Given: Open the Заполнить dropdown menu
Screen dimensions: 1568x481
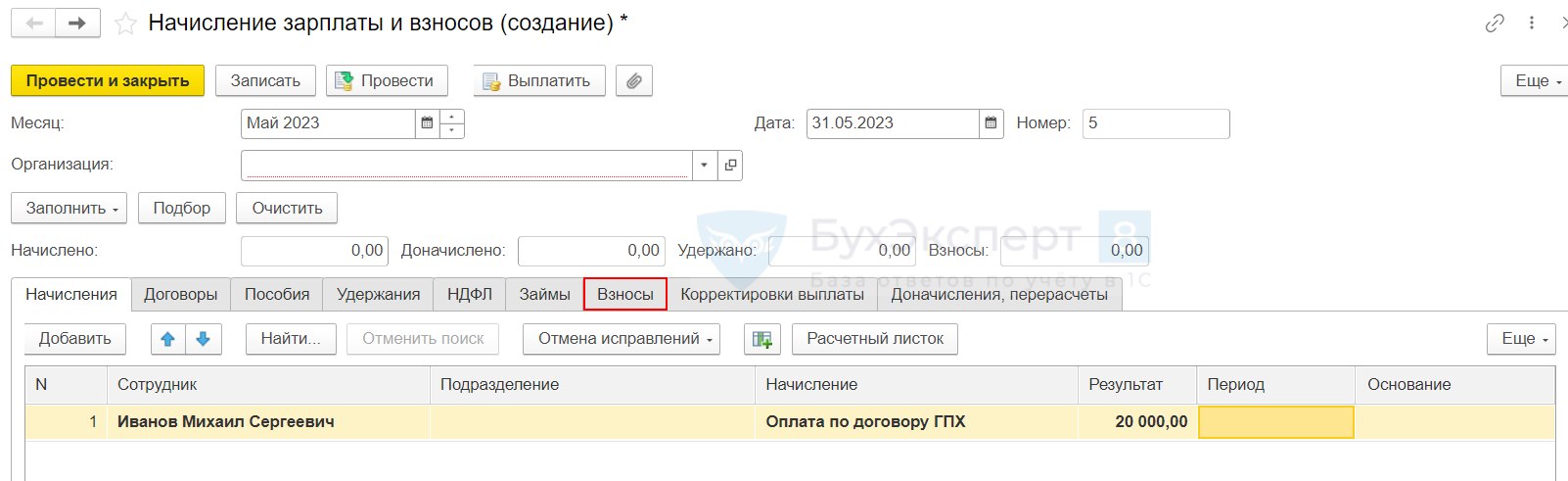Looking at the screenshot, I should click(69, 209).
